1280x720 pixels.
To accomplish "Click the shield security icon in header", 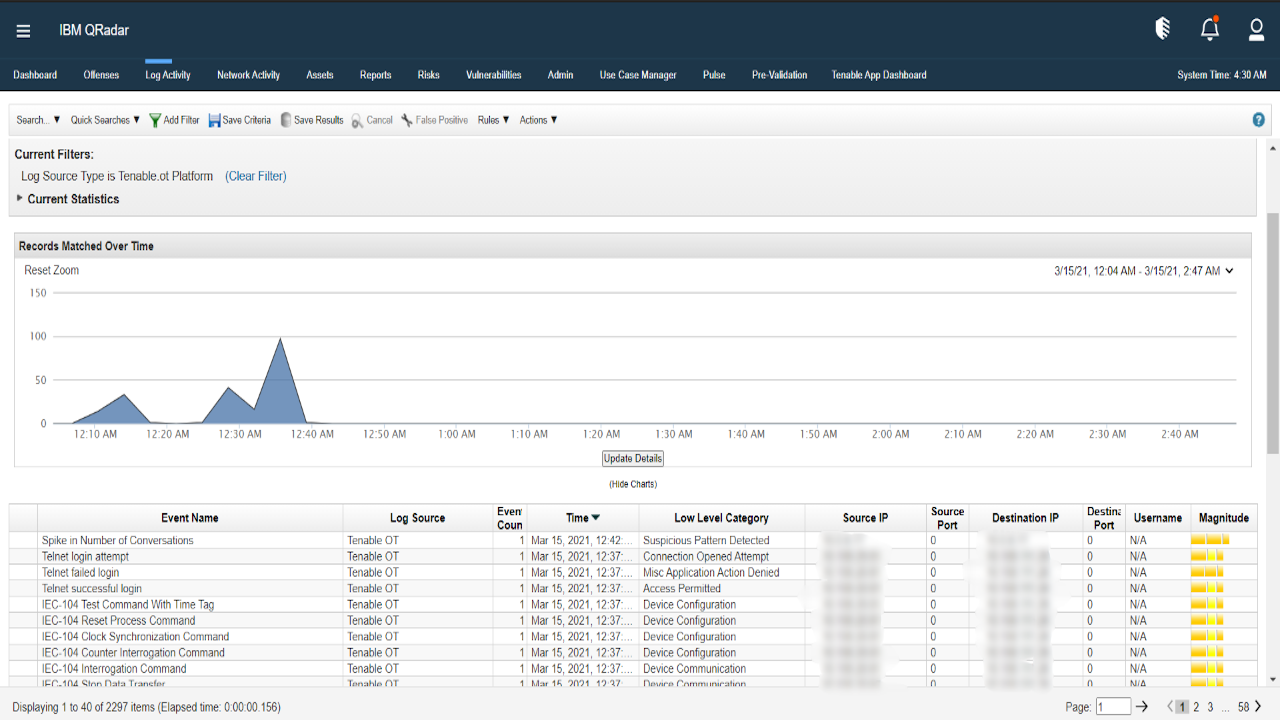I will pyautogui.click(x=1163, y=29).
